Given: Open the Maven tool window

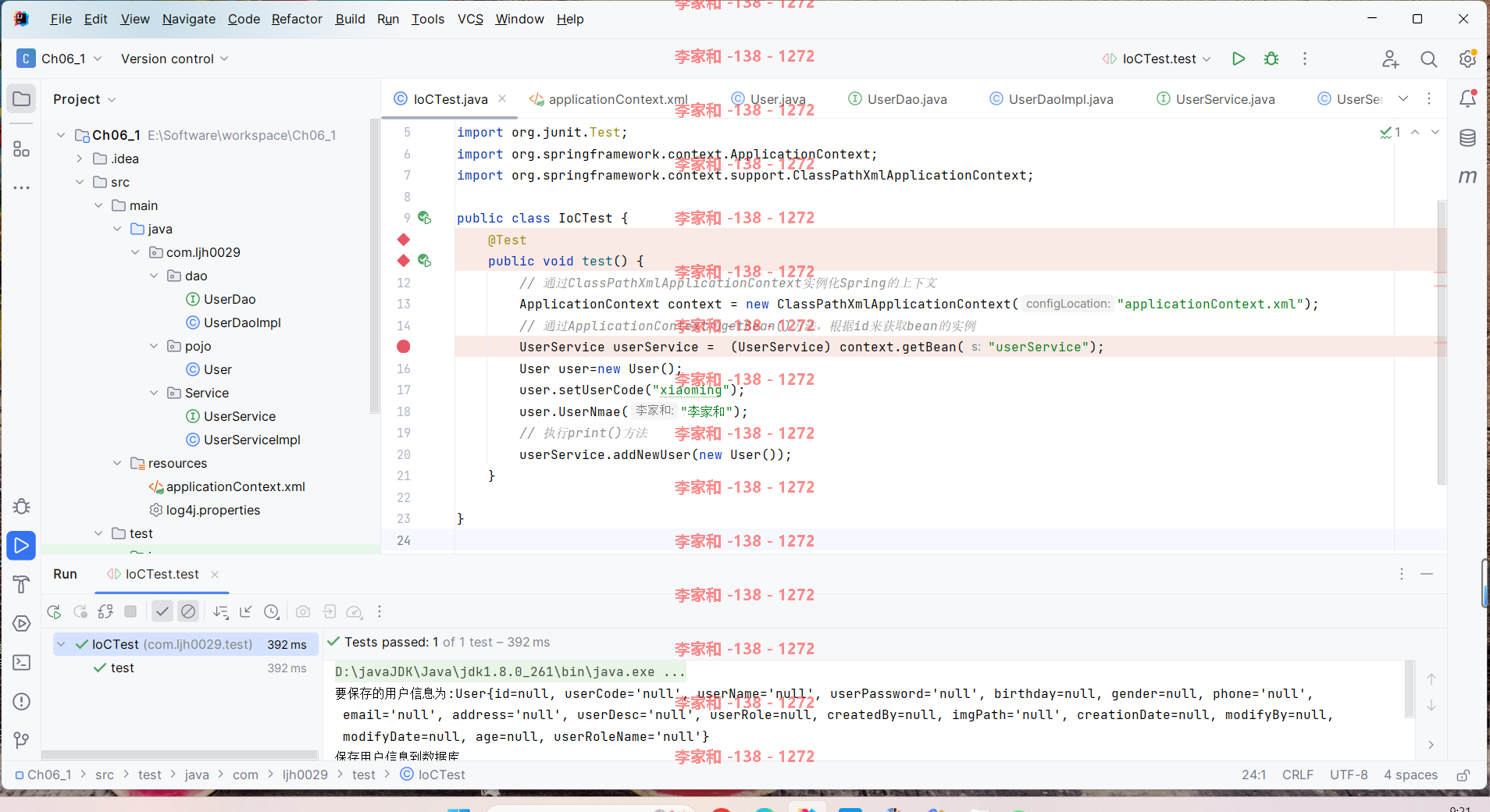Looking at the screenshot, I should pyautogui.click(x=1467, y=177).
